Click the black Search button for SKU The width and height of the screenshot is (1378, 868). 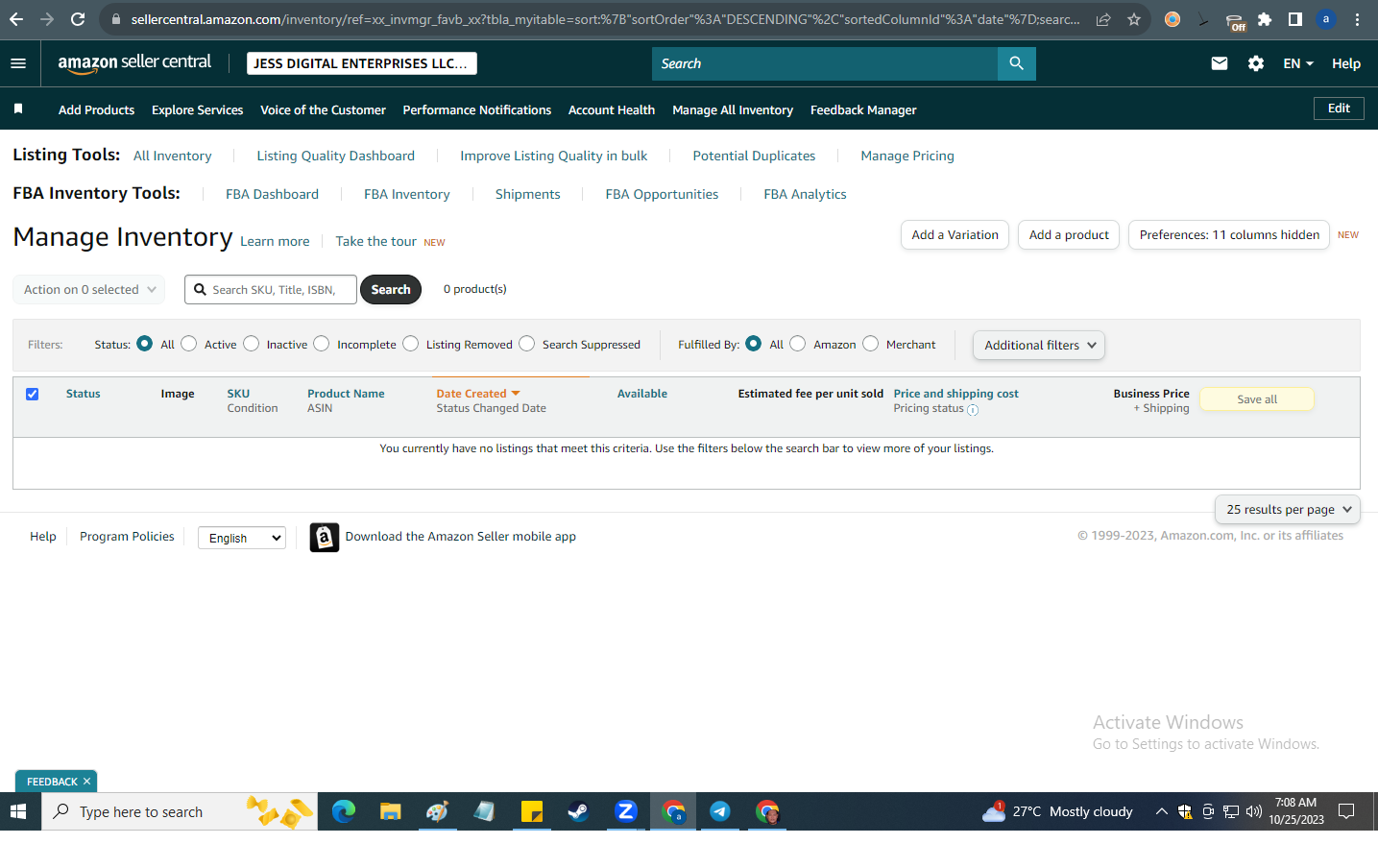(x=391, y=289)
